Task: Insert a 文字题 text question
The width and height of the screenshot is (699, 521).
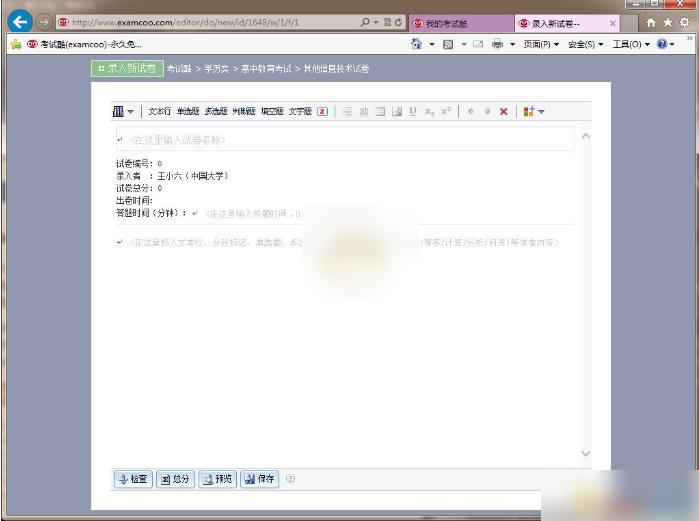Action: click(300, 111)
